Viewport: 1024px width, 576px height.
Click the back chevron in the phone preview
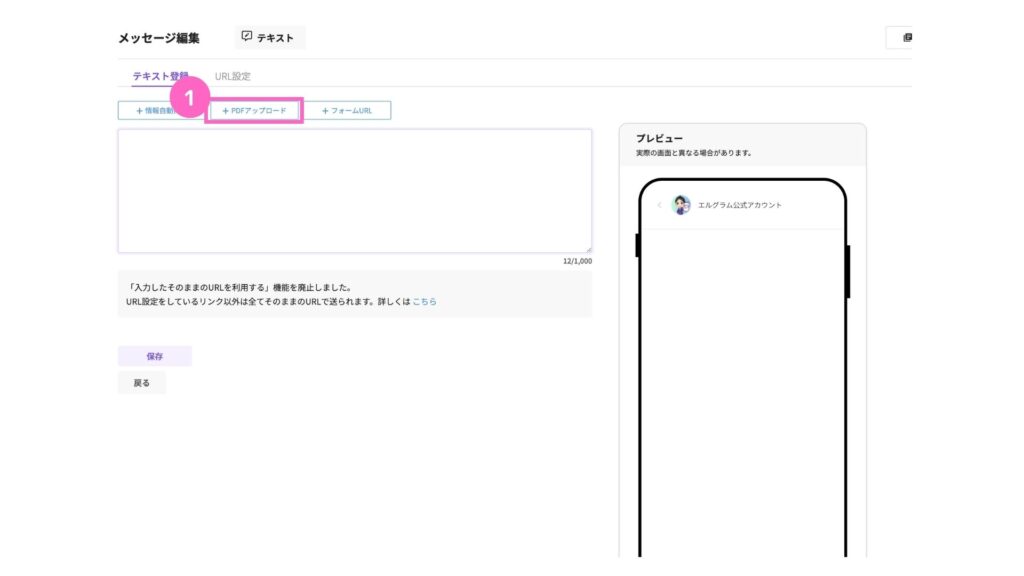659,205
